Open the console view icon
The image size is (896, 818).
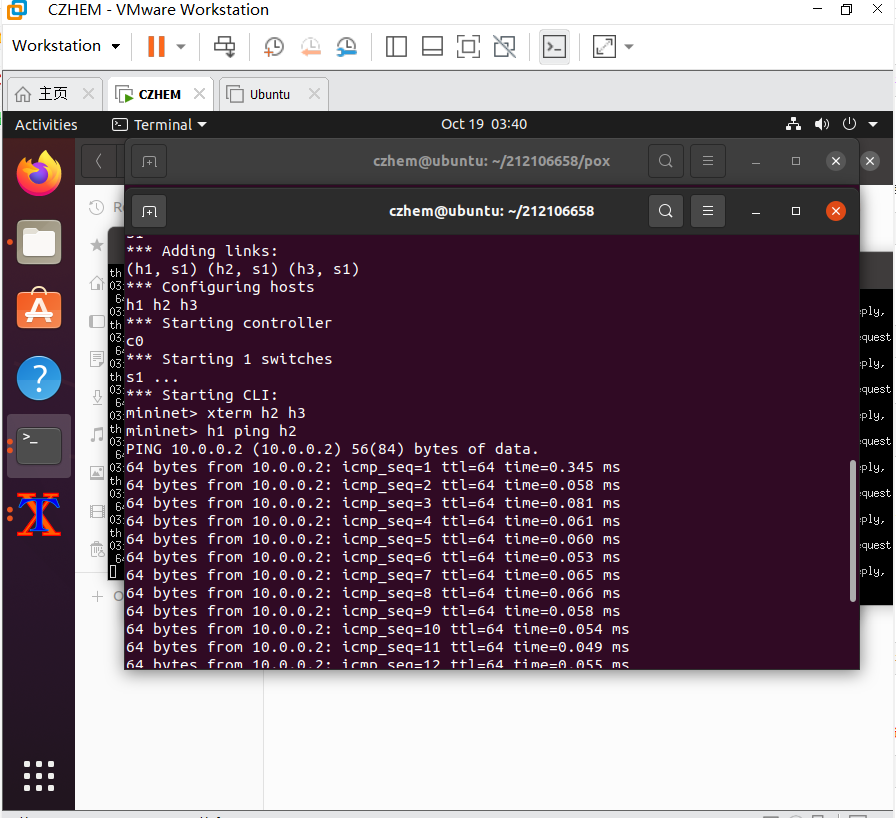[x=554, y=46]
